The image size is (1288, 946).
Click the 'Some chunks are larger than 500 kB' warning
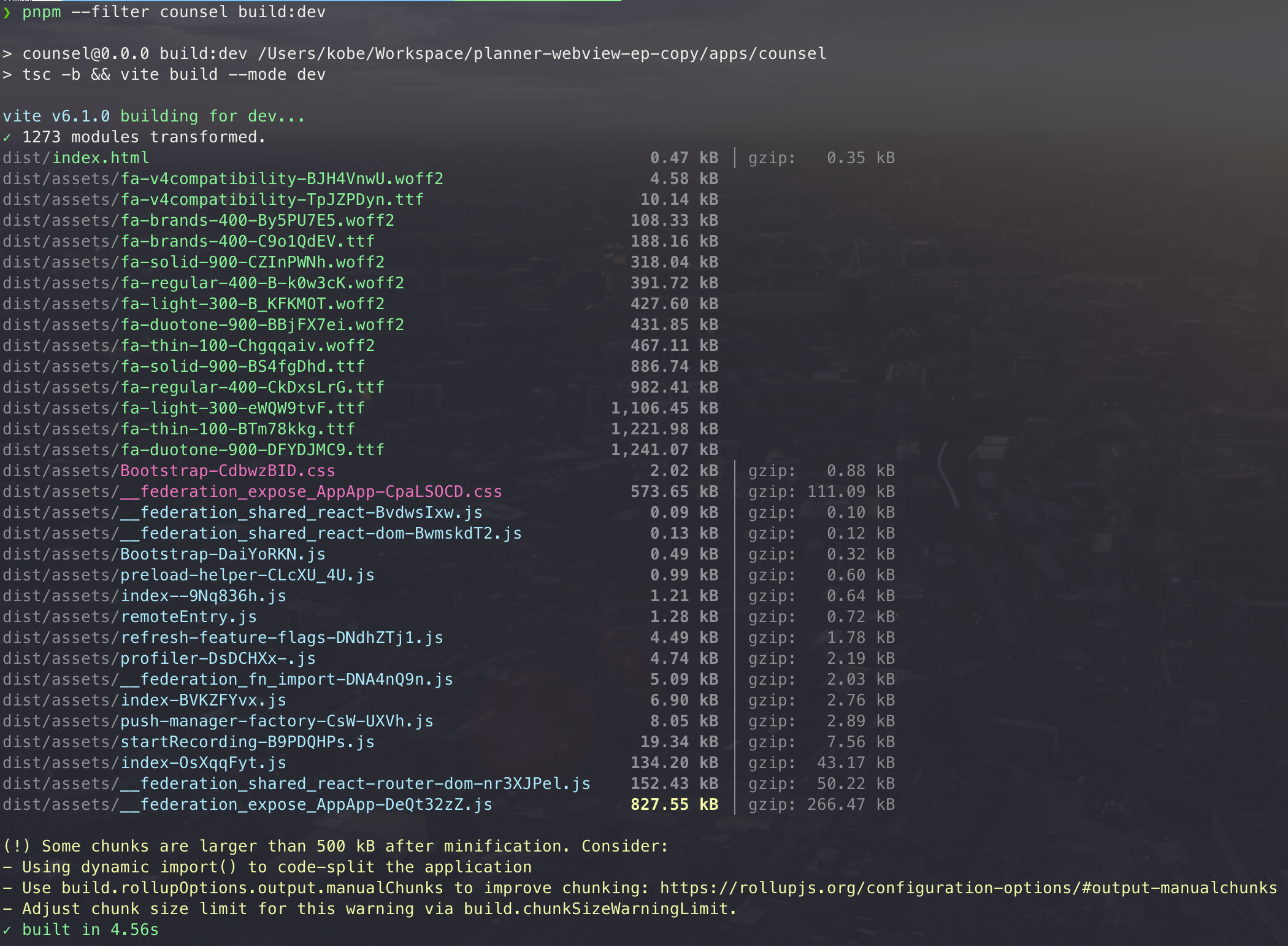pyautogui.click(x=335, y=847)
